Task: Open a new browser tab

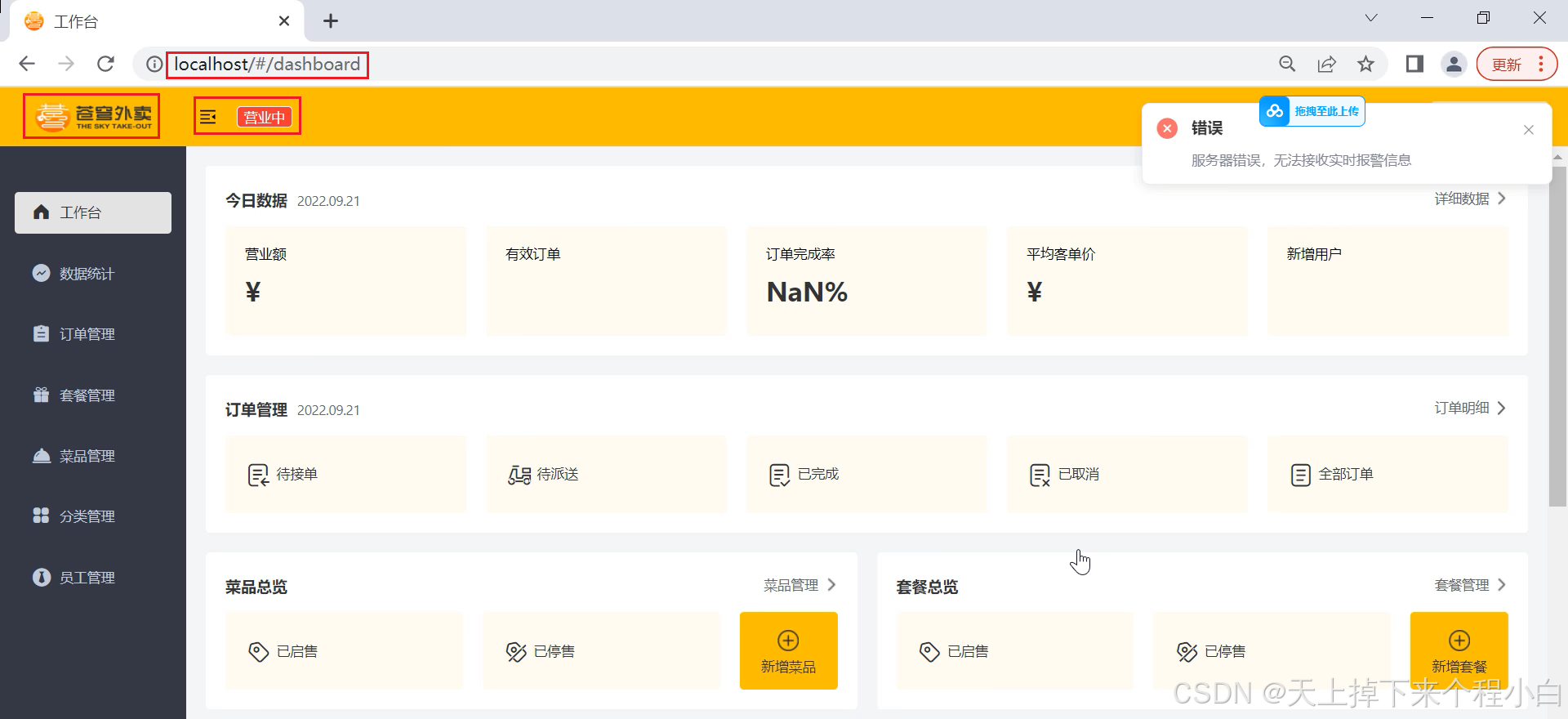Action: pyautogui.click(x=331, y=21)
